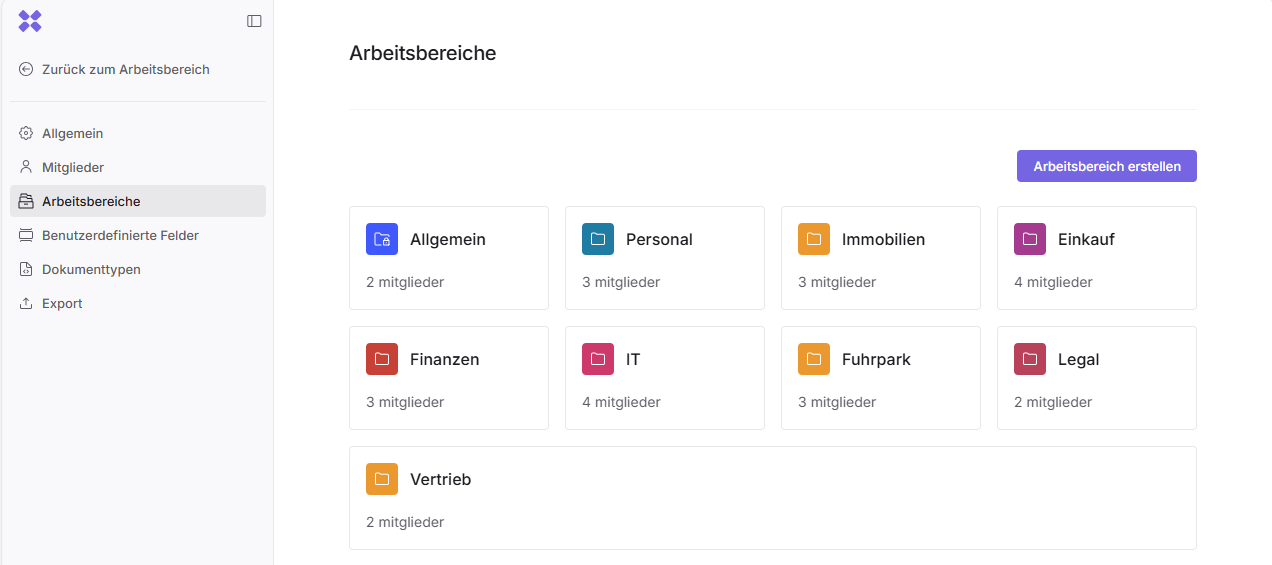The width and height of the screenshot is (1272, 565).
Task: Open the Fuhrpark workspace card
Action: pyautogui.click(x=880, y=378)
